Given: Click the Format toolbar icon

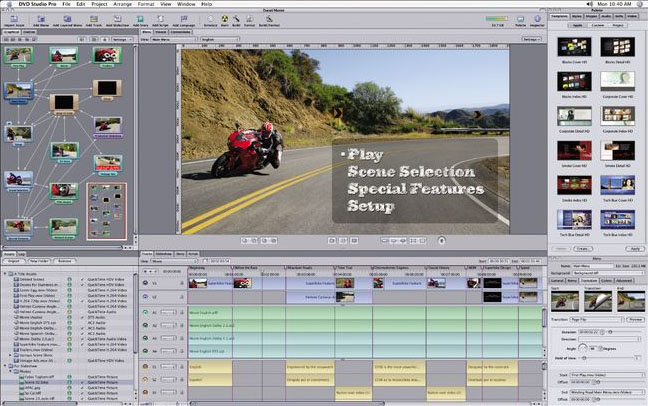Looking at the screenshot, I should [249, 19].
